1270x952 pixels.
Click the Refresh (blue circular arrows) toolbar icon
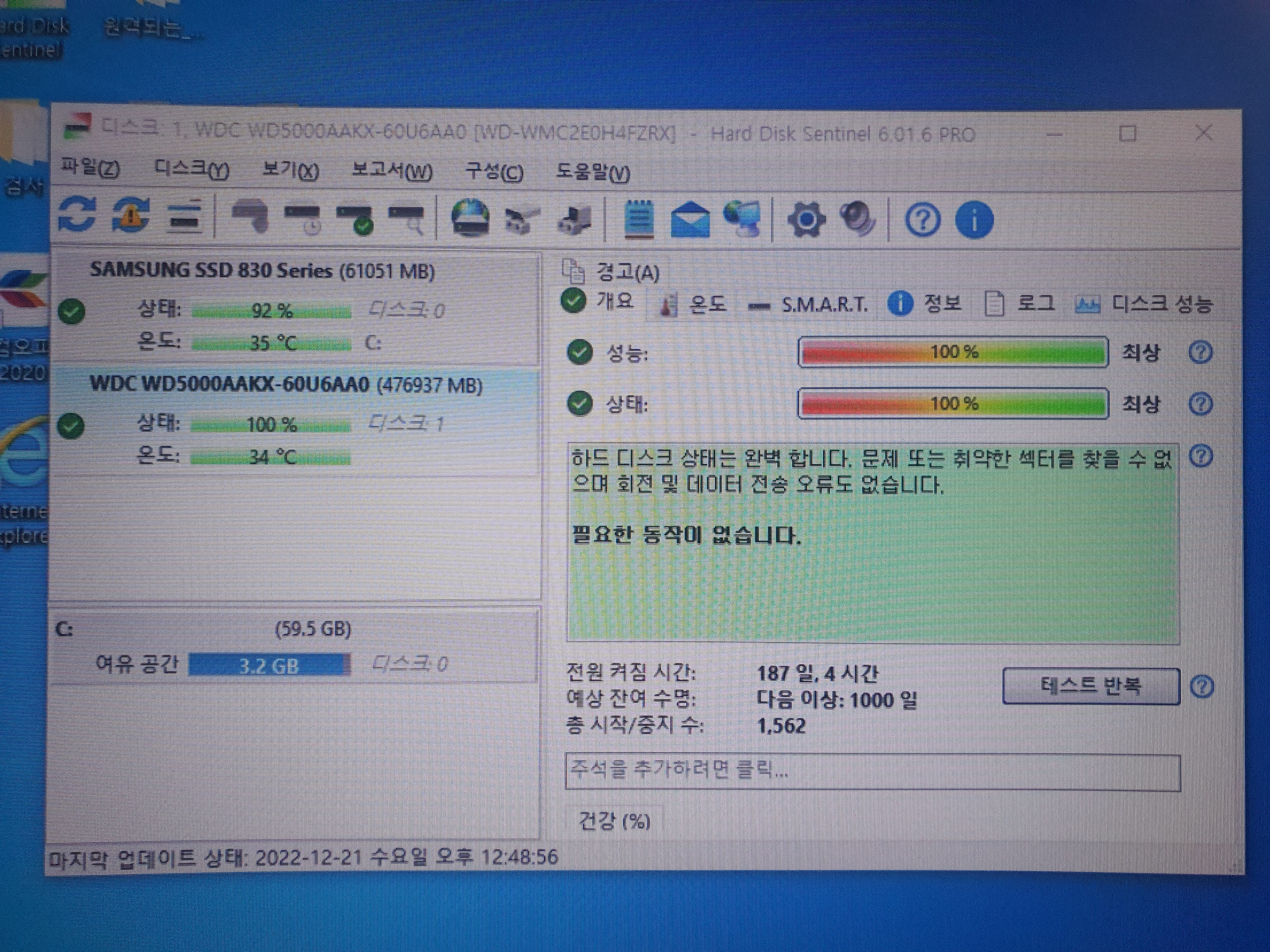point(77,215)
